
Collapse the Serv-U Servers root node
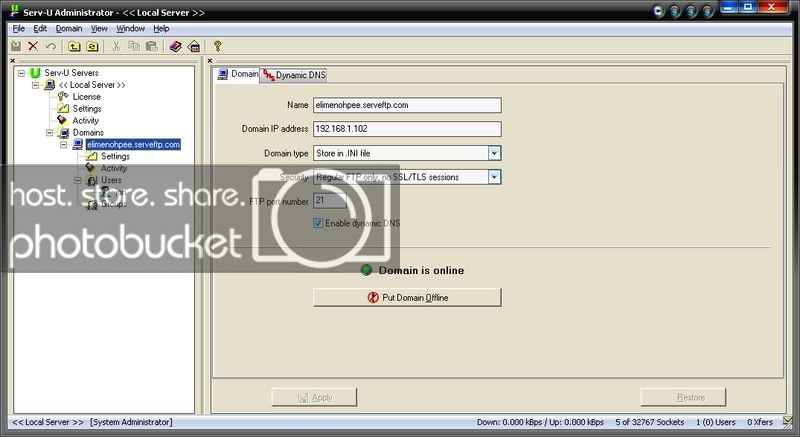pos(21,73)
